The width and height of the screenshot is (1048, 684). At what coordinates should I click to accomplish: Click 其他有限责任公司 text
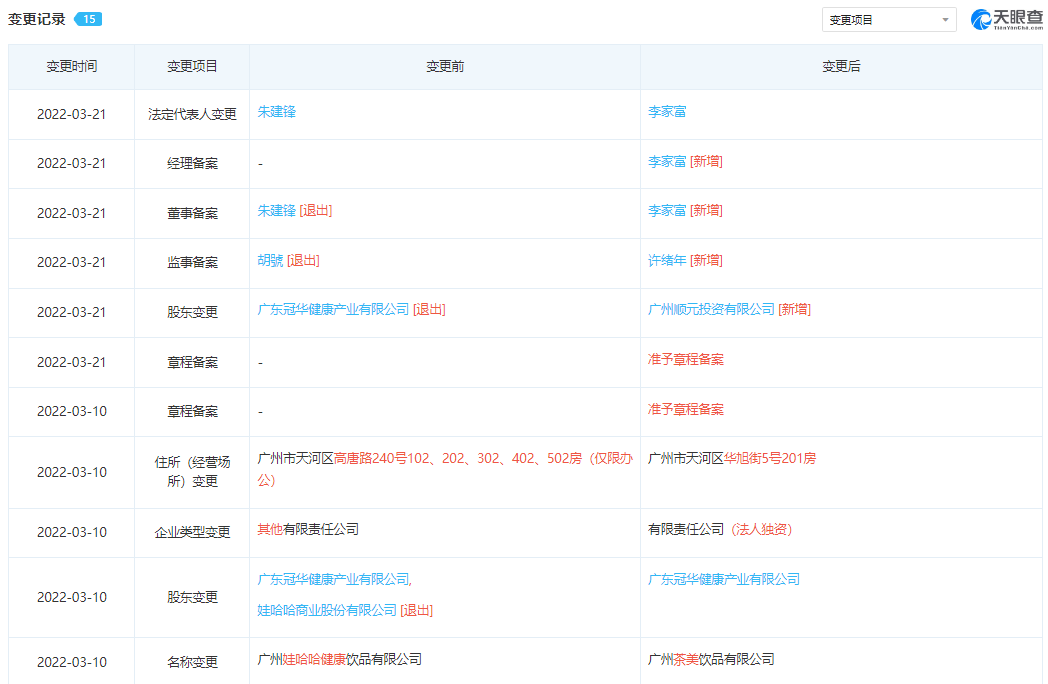click(308, 530)
